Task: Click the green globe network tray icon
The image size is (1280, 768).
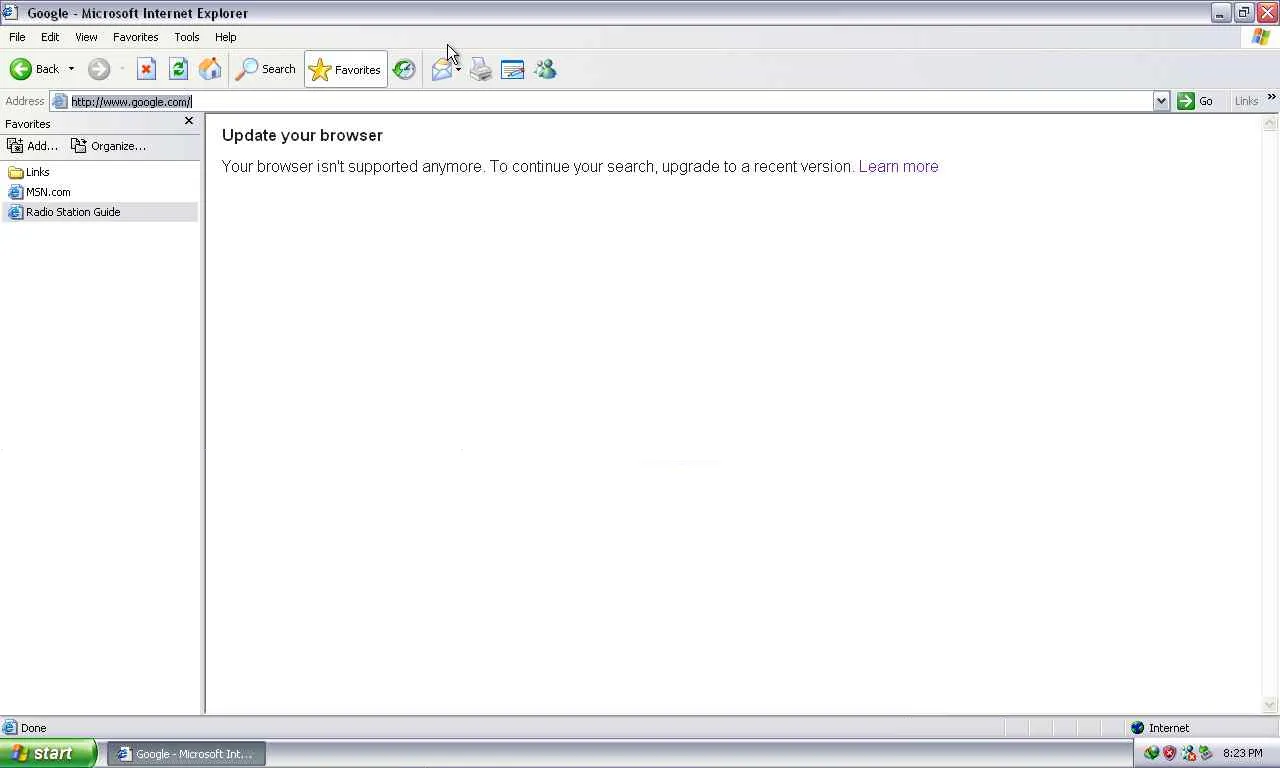Action: tap(1151, 753)
